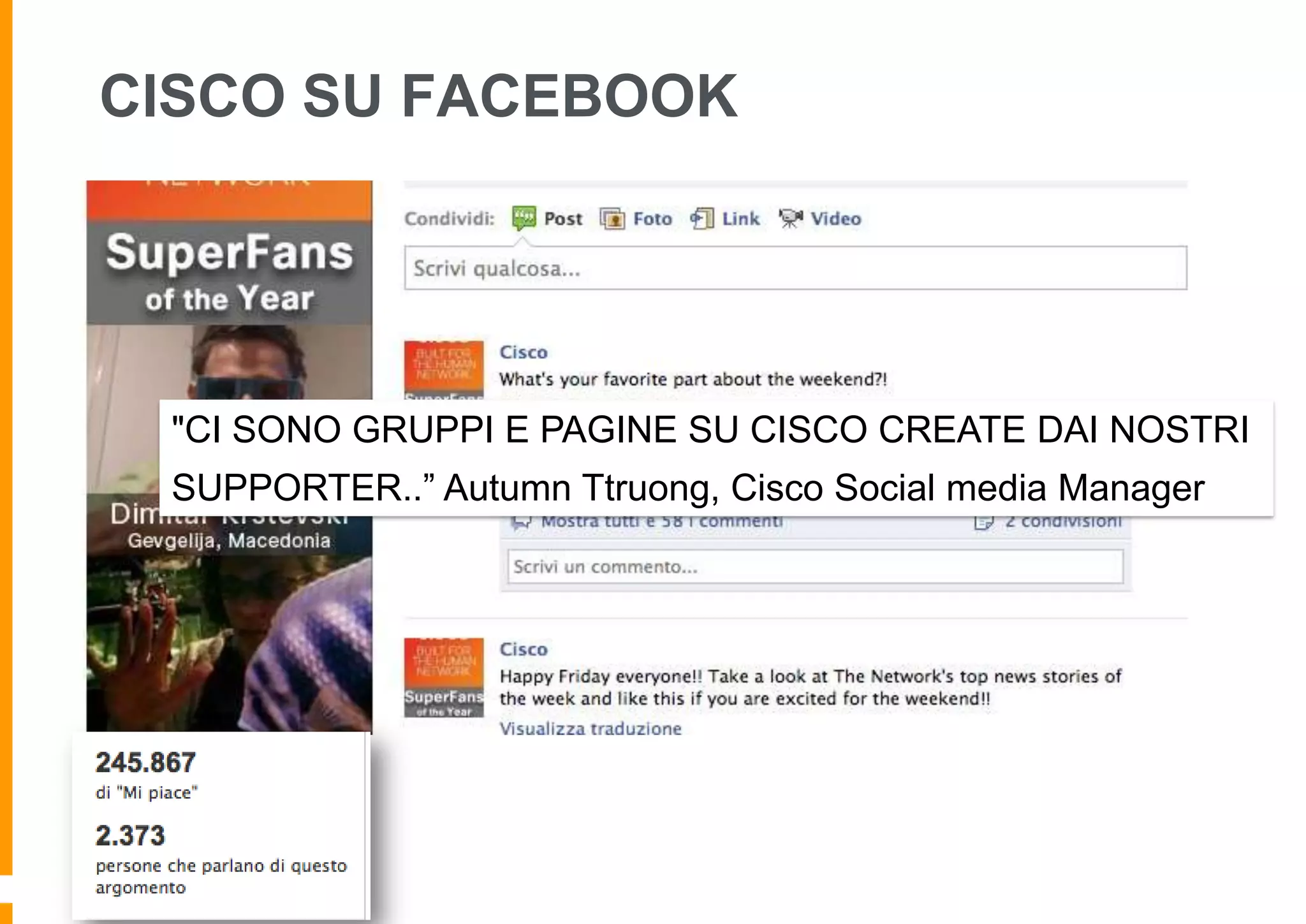Open the SuperFans of the Year cover image
This screenshot has height=924, width=1306.
click(230, 456)
